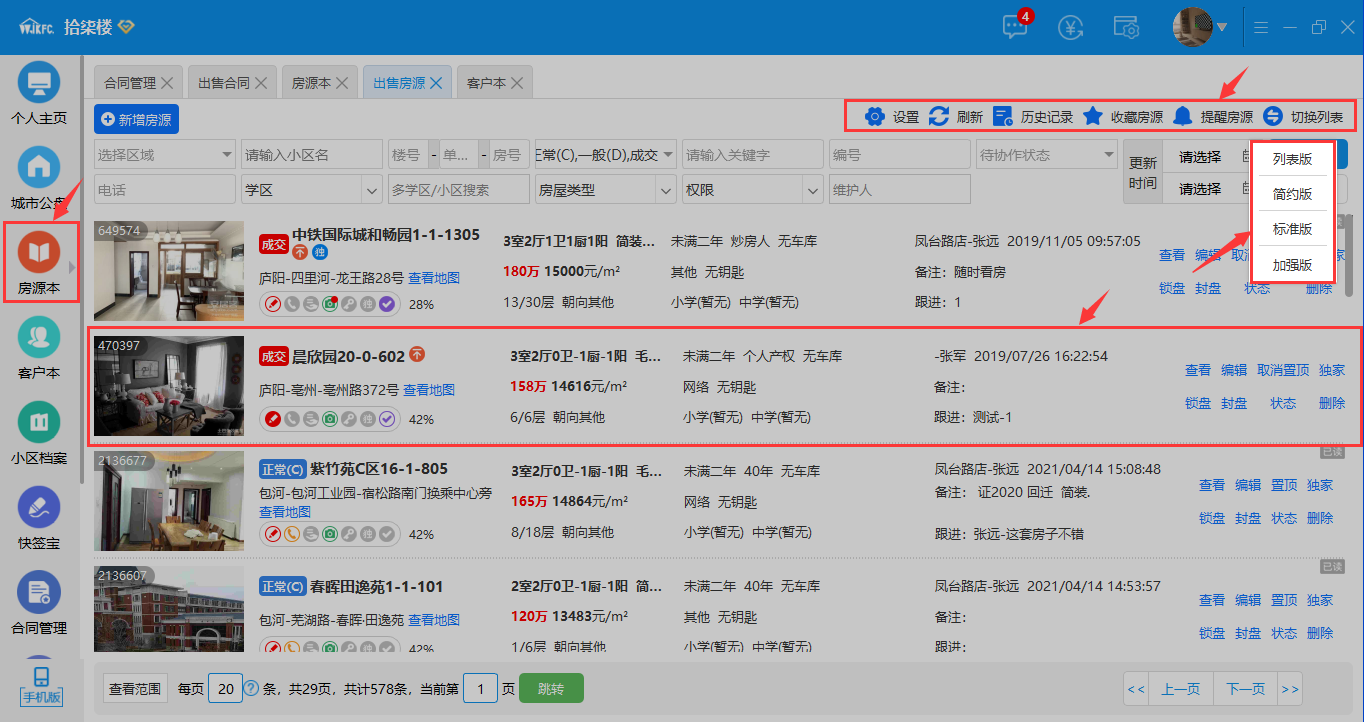
Task: Open 客户本 from the sidebar
Action: click(x=39, y=348)
